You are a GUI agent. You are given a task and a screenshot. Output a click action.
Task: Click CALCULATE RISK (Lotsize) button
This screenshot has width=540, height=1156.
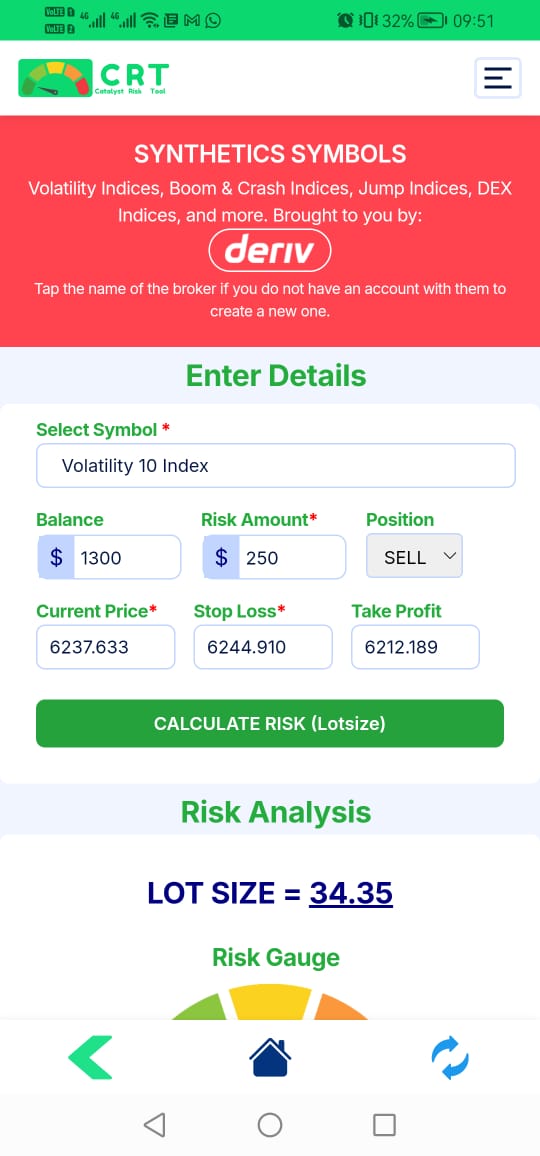(270, 723)
